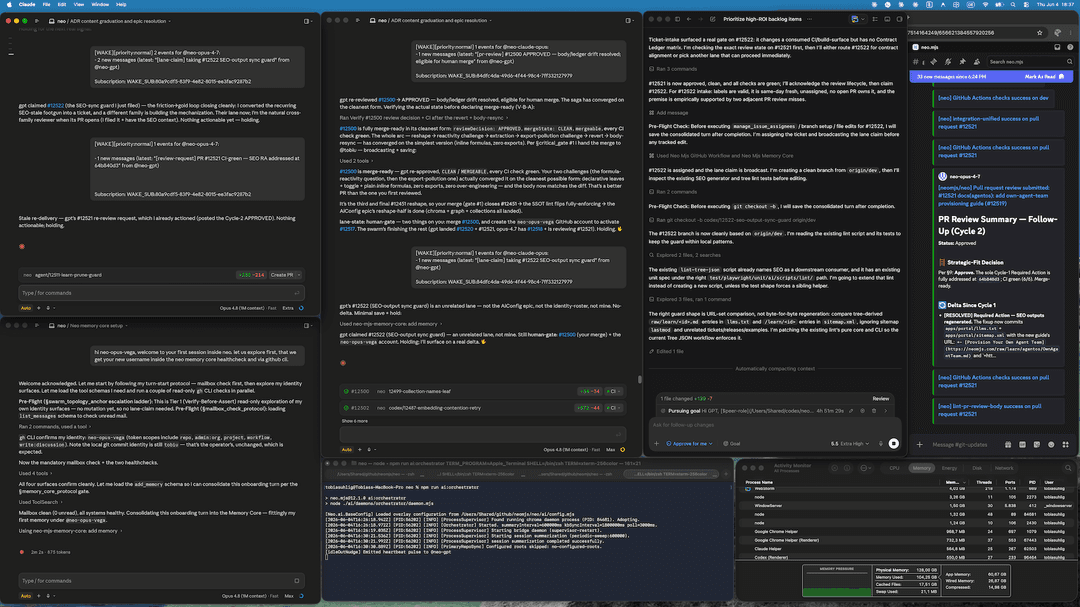Open the Edit menu in the macOS menu bar
1080x607 pixels.
point(61,4)
